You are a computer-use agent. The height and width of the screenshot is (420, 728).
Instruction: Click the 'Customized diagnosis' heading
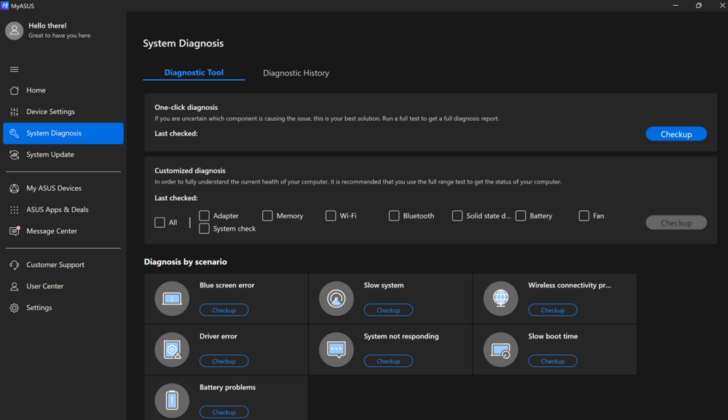190,170
